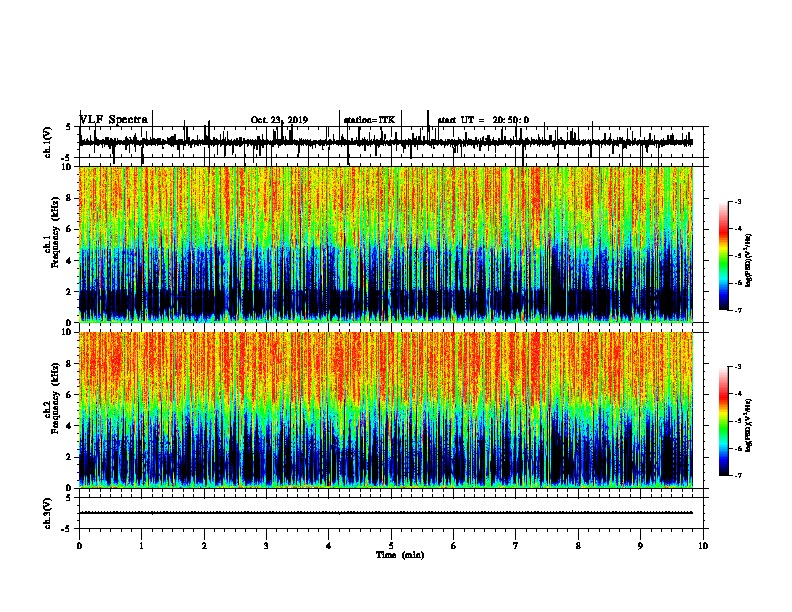The height and width of the screenshot is (612, 792).
Task: Click the ch.2 spectrogram color bar
Action: (723, 421)
